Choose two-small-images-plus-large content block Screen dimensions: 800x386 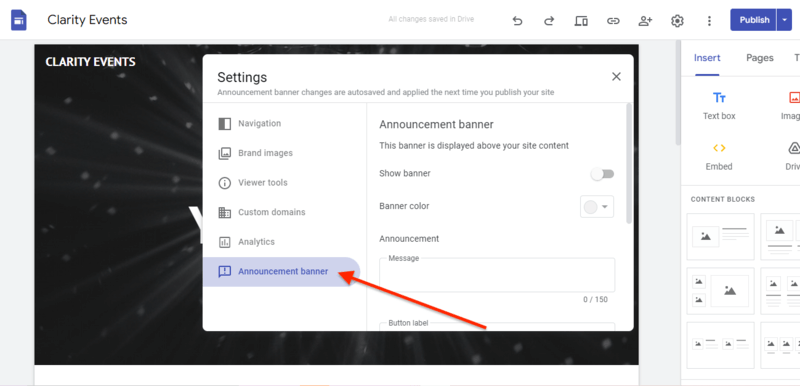720,291
